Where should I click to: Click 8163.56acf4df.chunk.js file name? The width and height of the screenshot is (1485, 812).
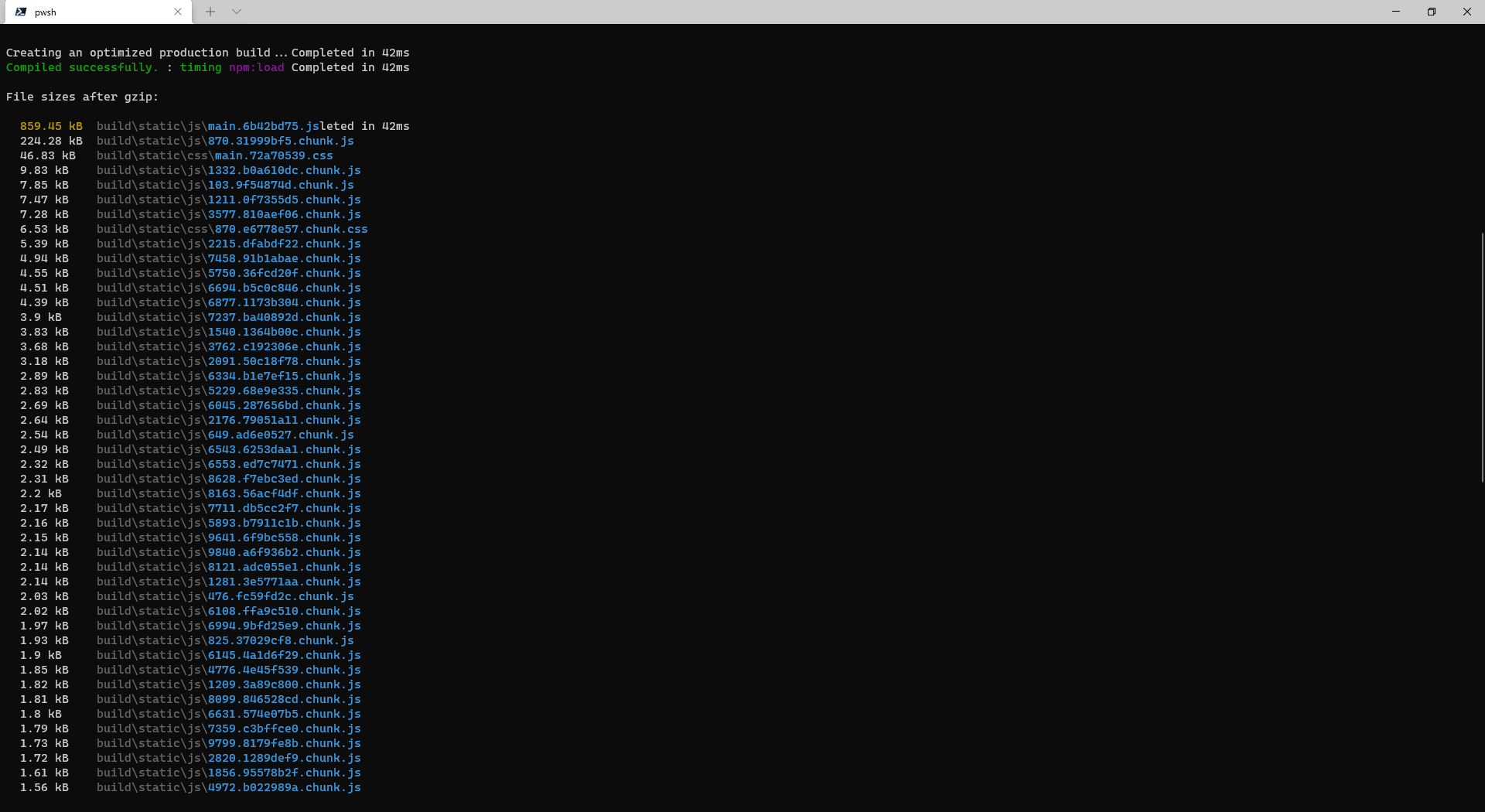pyautogui.click(x=285, y=493)
